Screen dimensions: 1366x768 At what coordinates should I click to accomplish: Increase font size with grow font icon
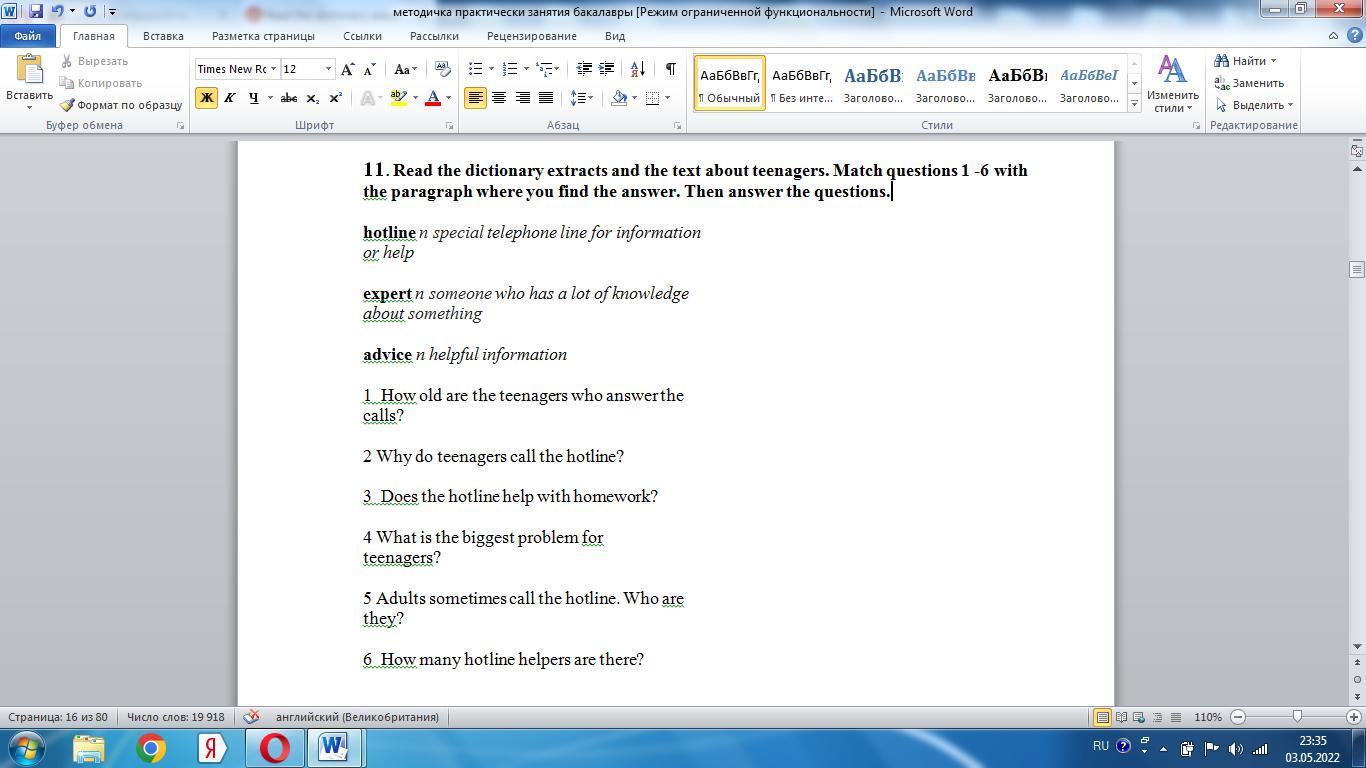[x=347, y=69]
